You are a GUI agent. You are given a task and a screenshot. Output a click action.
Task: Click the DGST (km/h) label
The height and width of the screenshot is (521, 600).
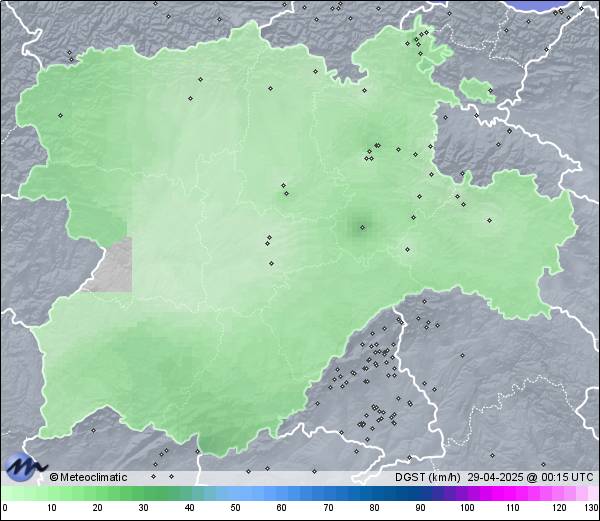coord(428,477)
